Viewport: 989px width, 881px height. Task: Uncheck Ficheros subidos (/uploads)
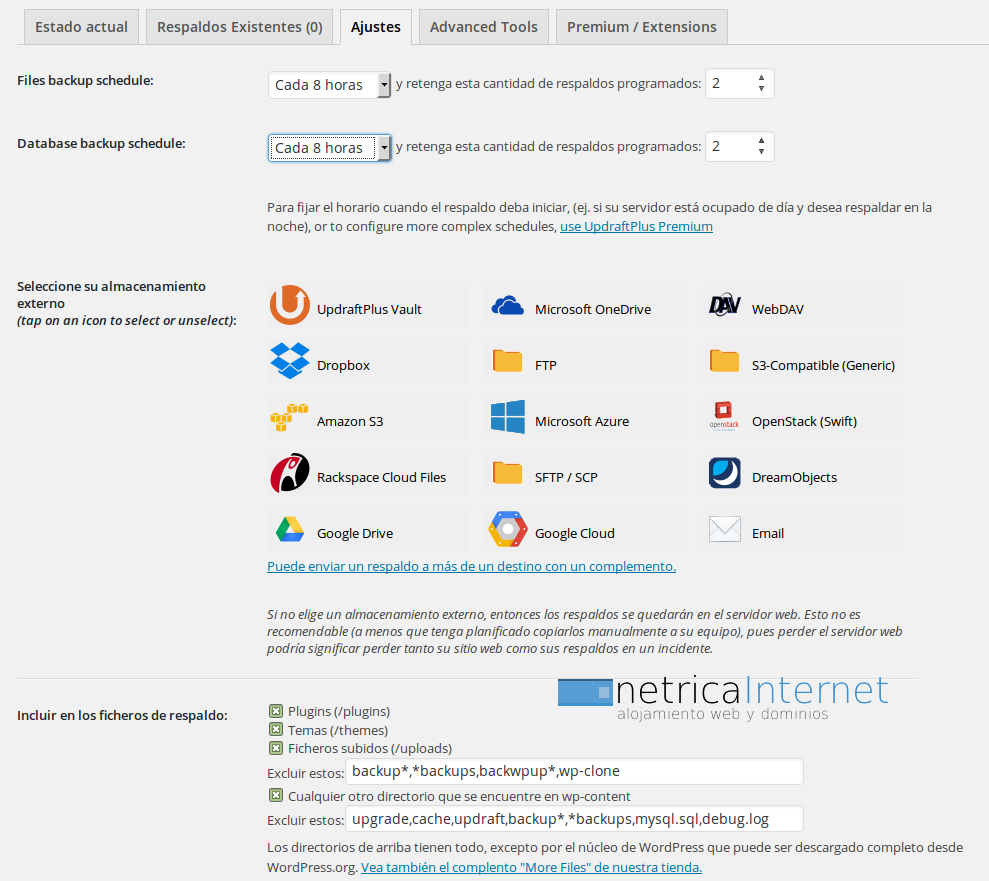[276, 748]
